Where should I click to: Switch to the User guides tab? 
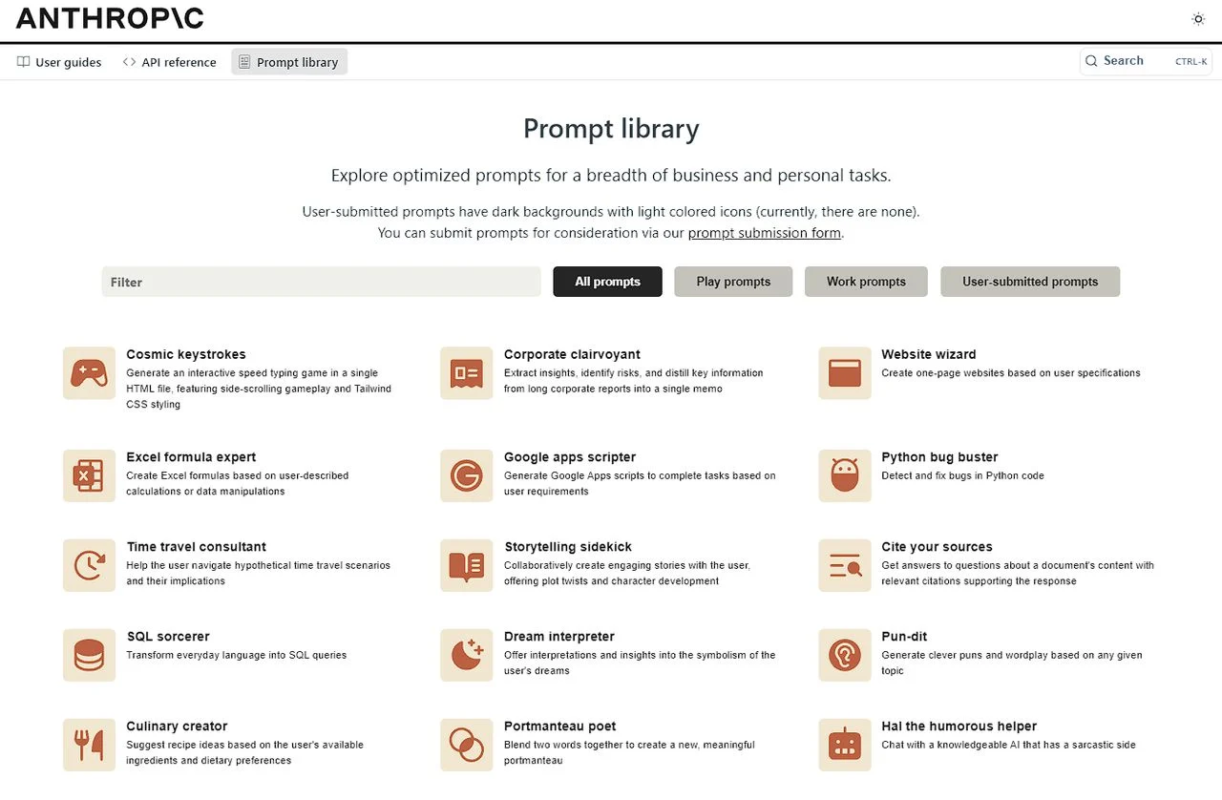pos(60,62)
